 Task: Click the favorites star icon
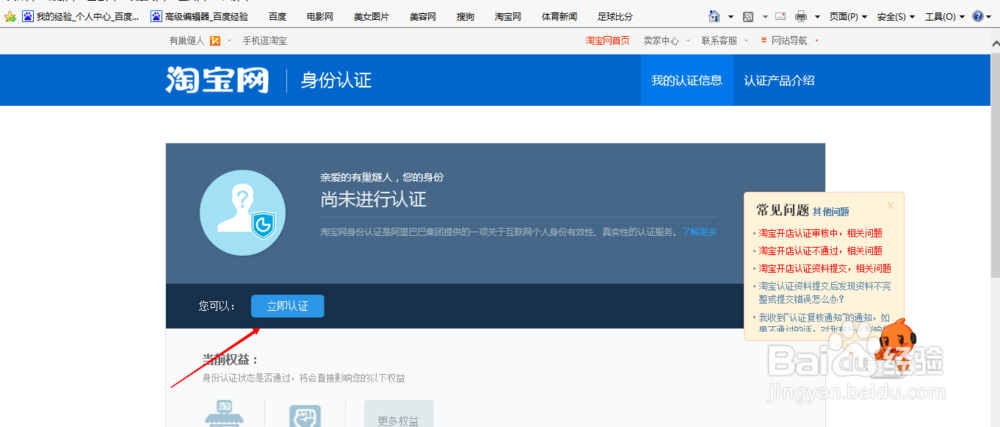[x=10, y=17]
